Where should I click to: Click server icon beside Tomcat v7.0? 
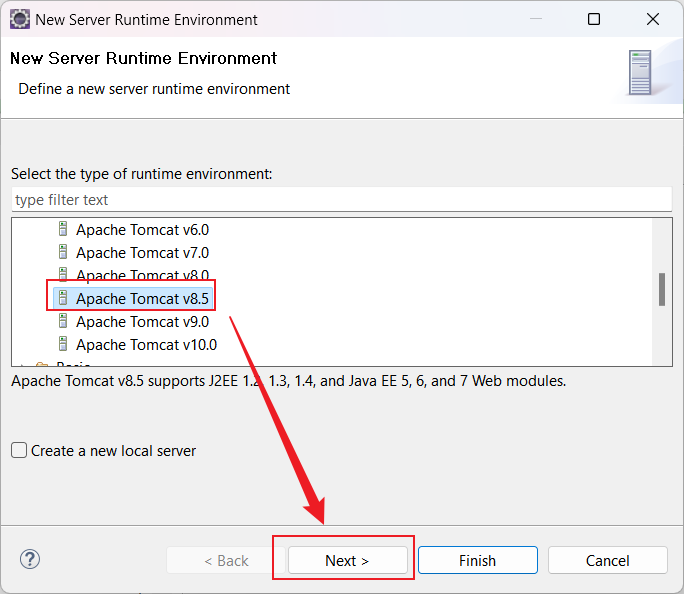(x=63, y=252)
